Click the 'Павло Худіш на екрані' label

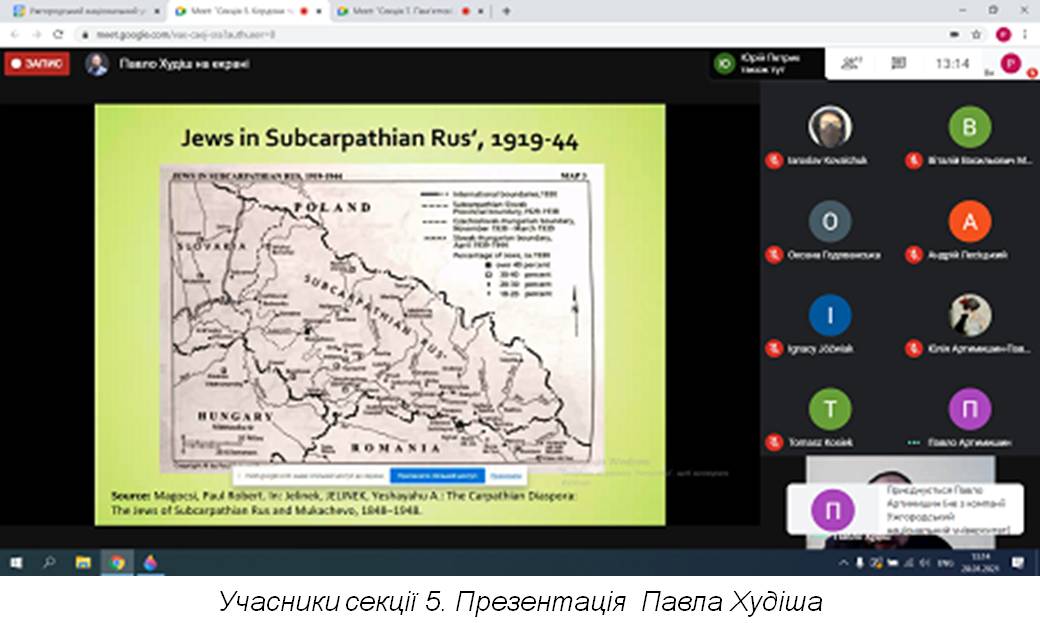coord(184,64)
